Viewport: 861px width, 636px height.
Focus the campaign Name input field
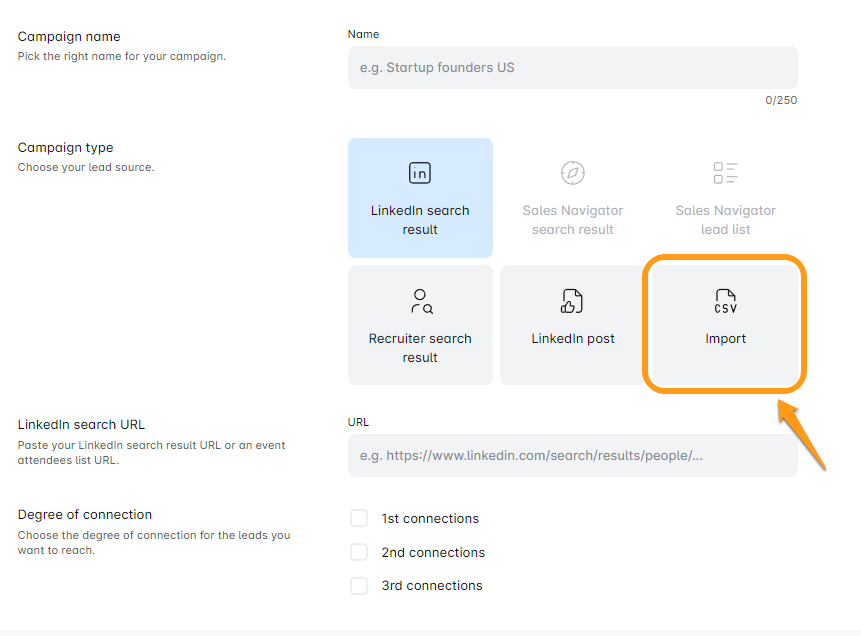click(572, 68)
